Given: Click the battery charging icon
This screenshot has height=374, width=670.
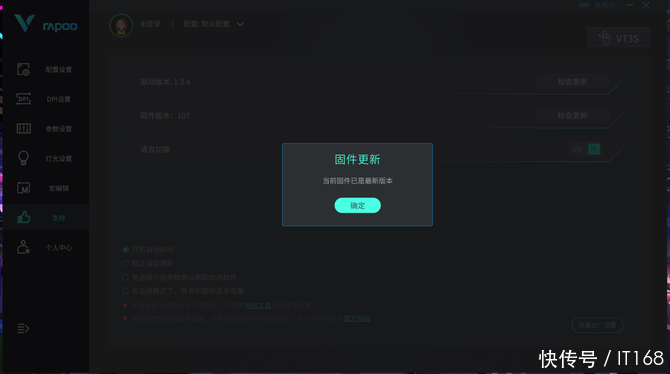Looking at the screenshot, I should pos(584,5).
